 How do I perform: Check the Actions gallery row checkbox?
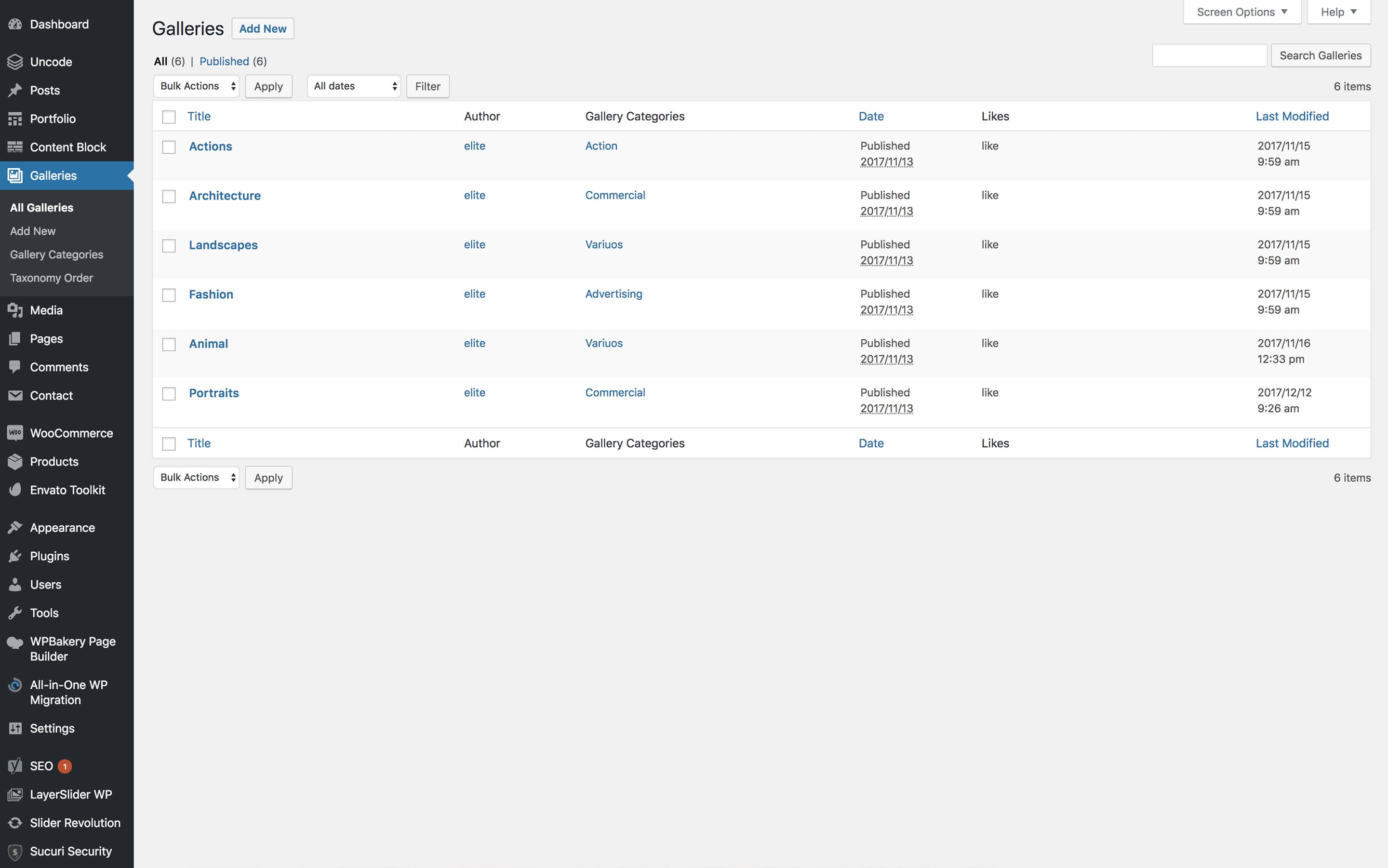click(169, 147)
